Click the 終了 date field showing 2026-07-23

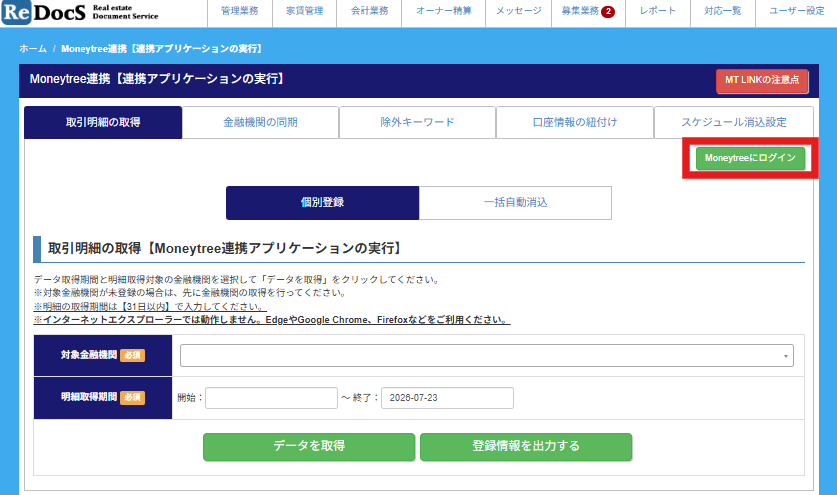point(447,398)
